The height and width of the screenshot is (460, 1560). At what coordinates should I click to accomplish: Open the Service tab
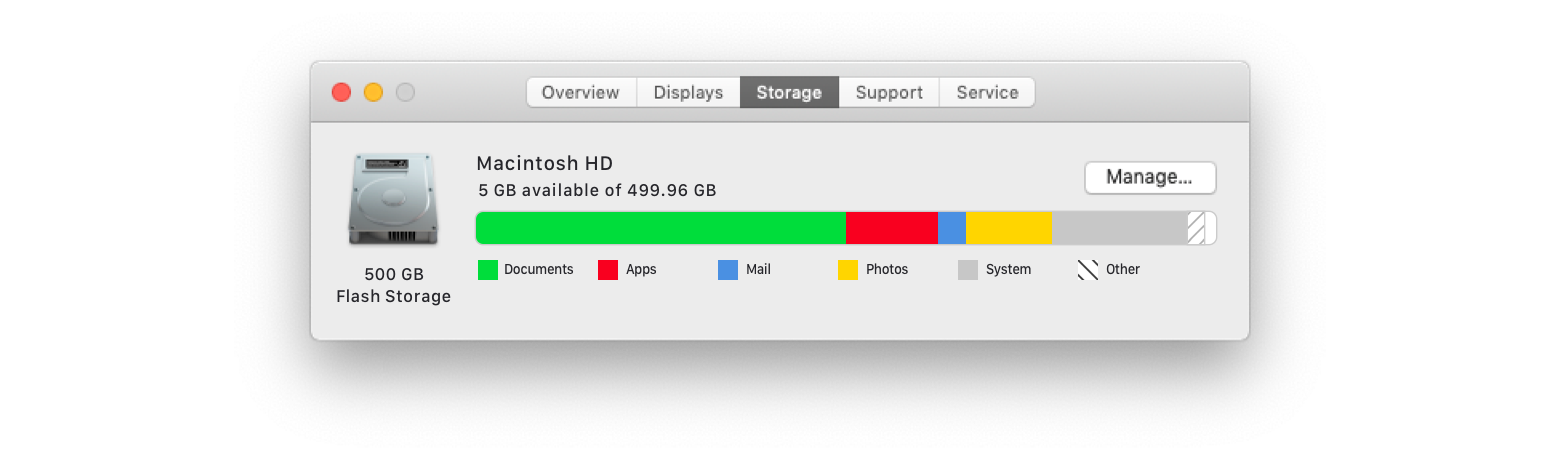click(x=987, y=92)
